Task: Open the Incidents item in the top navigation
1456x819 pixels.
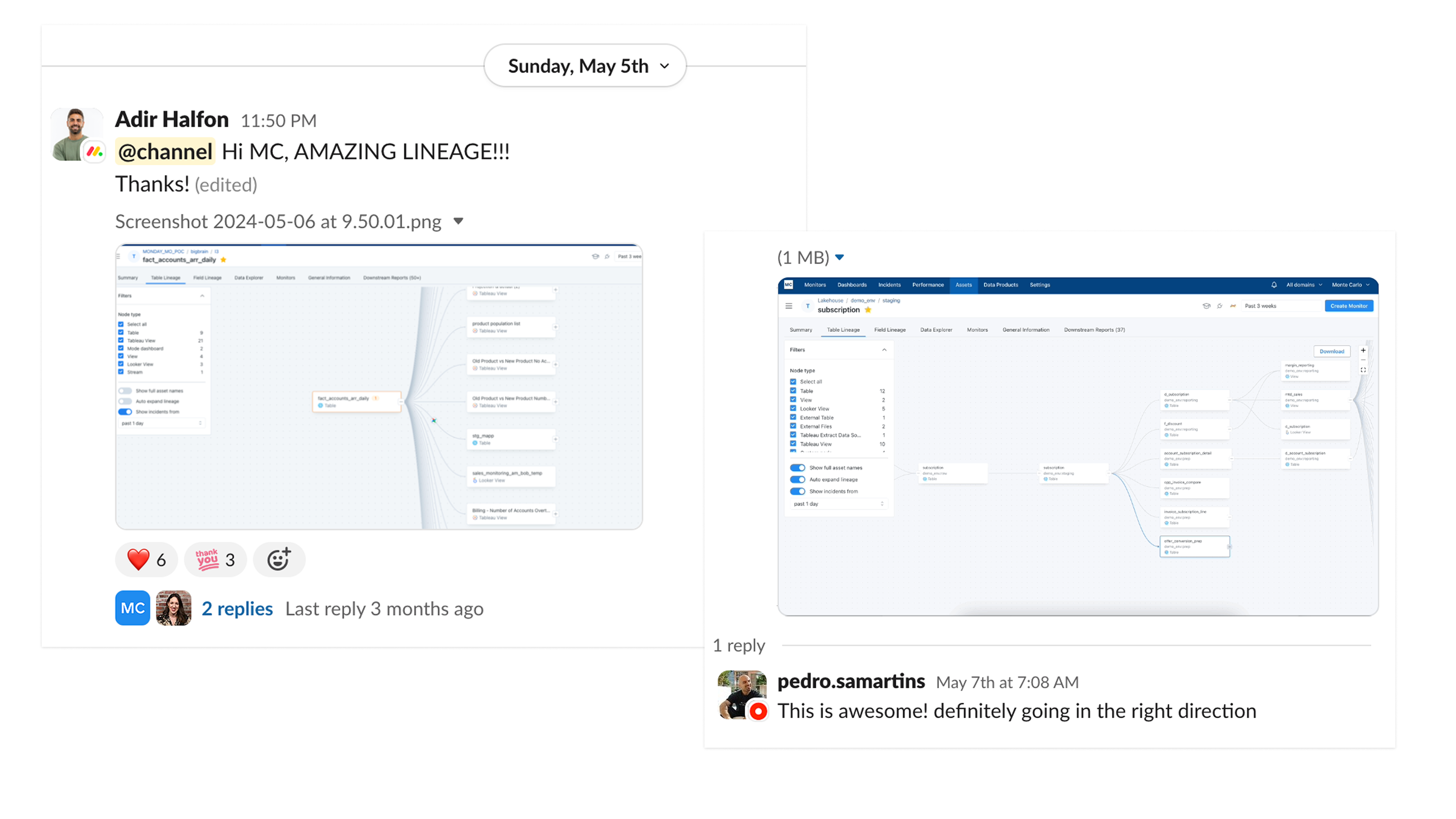Action: (889, 285)
